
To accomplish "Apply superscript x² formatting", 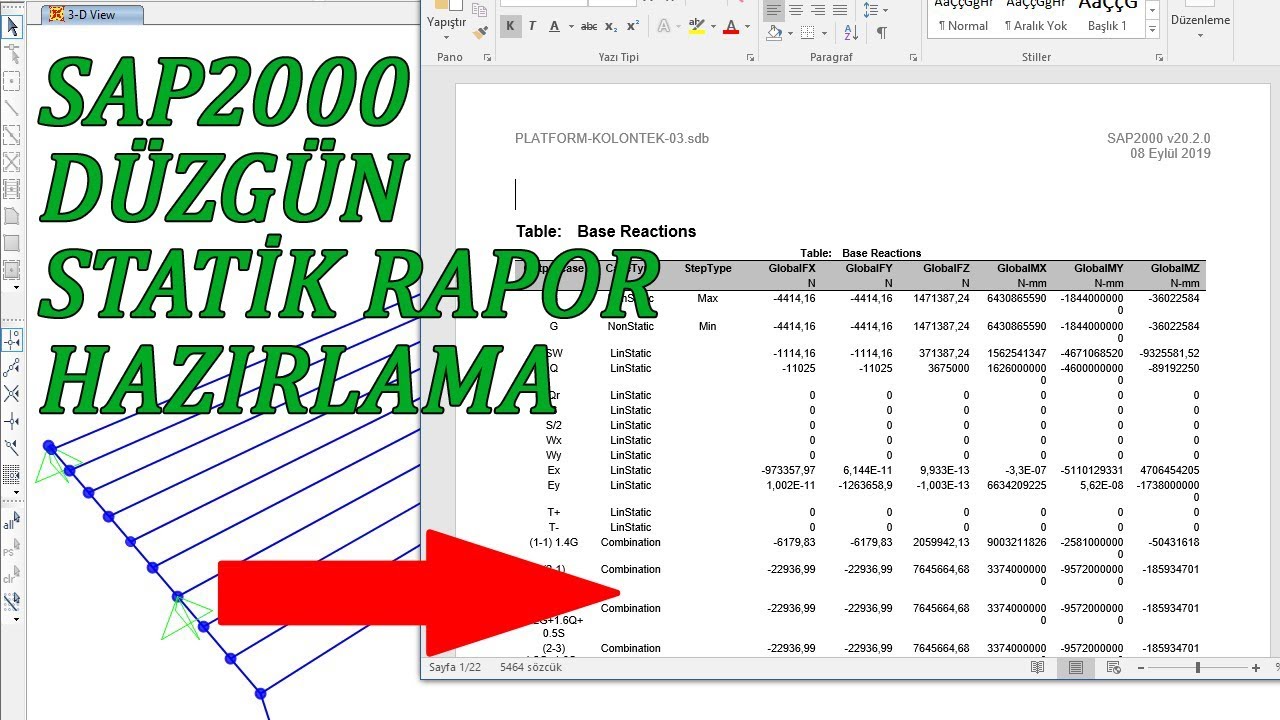I will (632, 27).
